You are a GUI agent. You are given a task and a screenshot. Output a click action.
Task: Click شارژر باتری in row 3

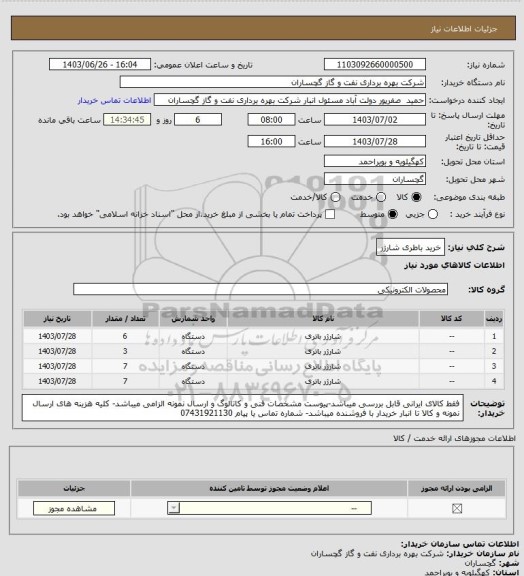tap(323, 367)
